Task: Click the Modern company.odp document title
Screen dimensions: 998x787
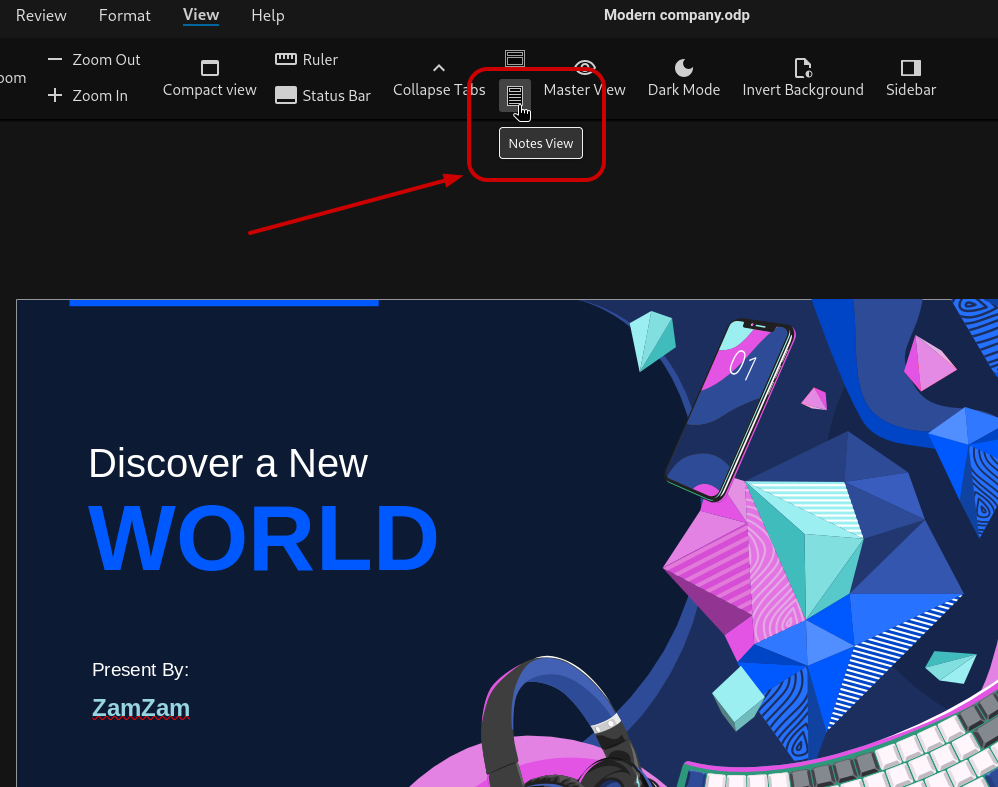Action: (676, 15)
